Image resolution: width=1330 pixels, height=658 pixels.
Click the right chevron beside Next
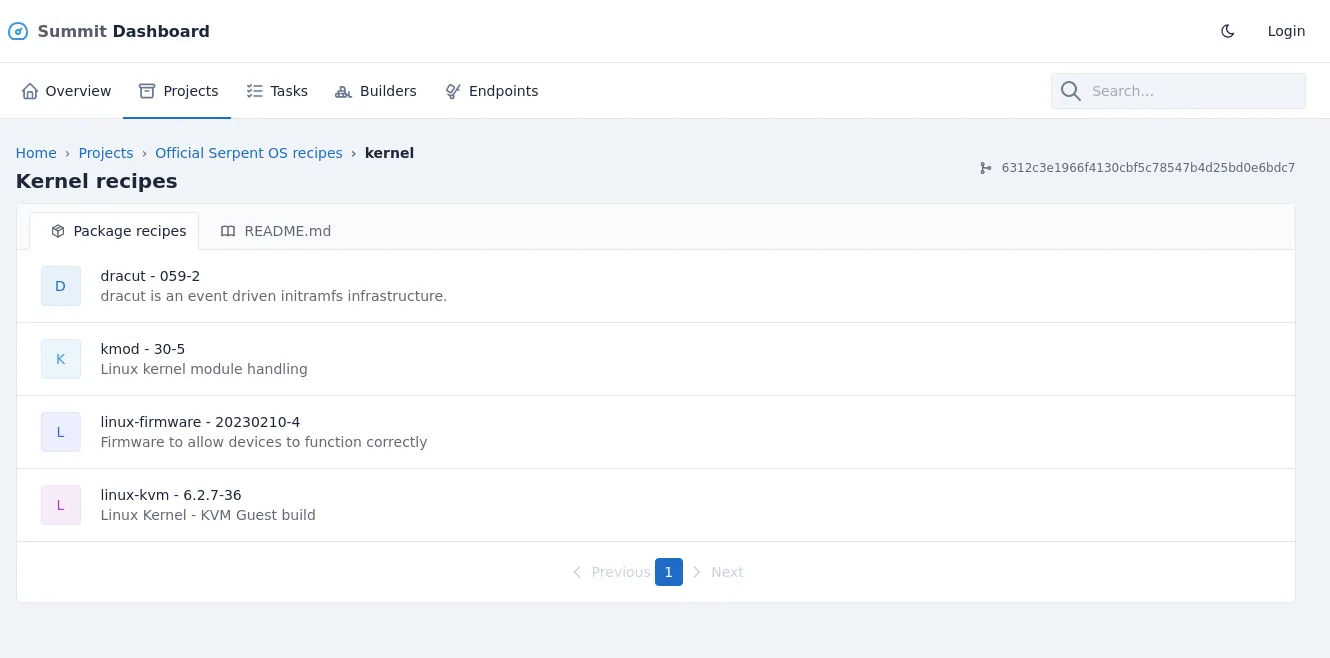point(697,572)
